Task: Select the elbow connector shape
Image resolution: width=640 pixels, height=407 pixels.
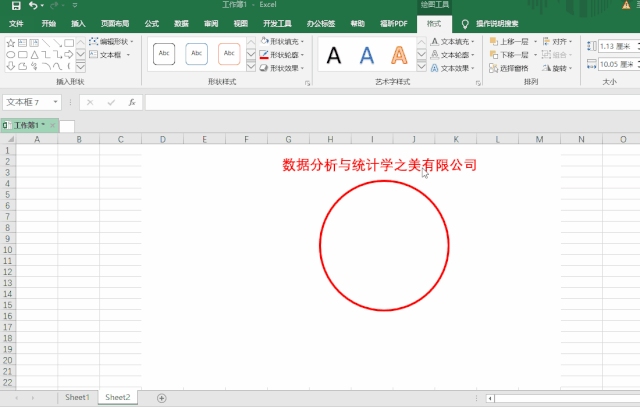Action: point(46,54)
